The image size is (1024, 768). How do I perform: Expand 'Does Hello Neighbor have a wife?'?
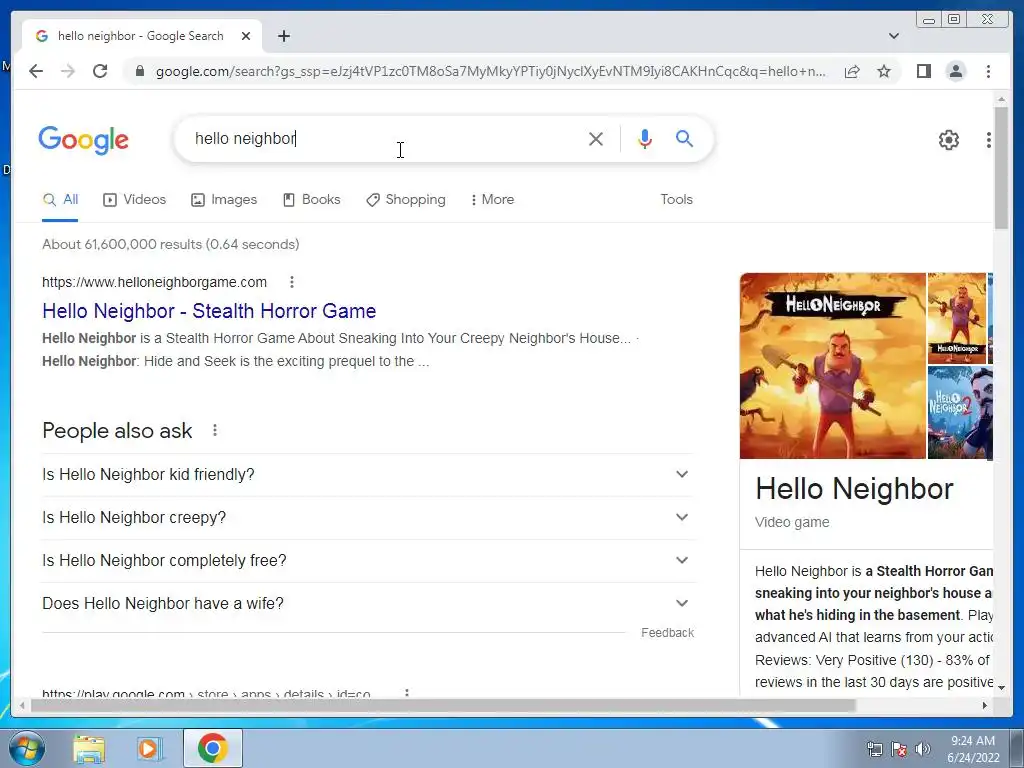(366, 604)
